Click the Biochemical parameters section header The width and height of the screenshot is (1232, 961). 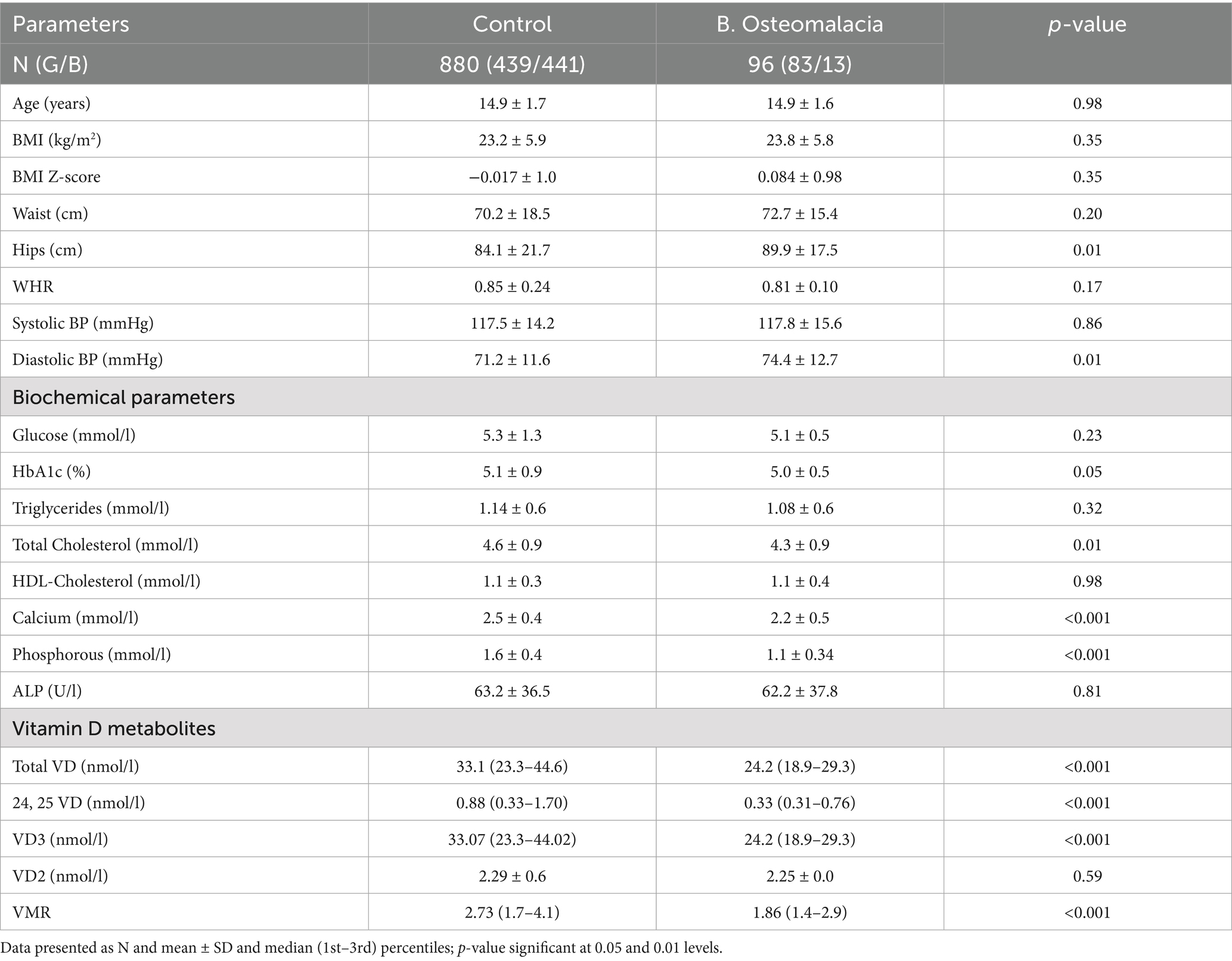point(123,397)
